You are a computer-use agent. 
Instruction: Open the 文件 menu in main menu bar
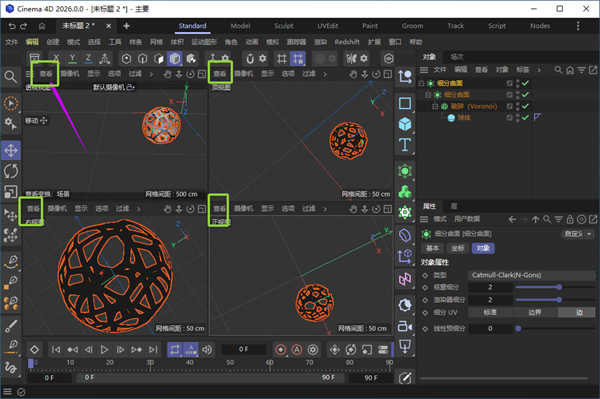coord(11,42)
